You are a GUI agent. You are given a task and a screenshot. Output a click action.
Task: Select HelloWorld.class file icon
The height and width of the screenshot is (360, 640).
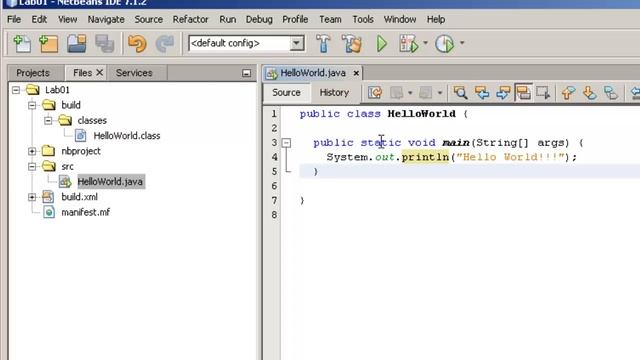[80, 136]
